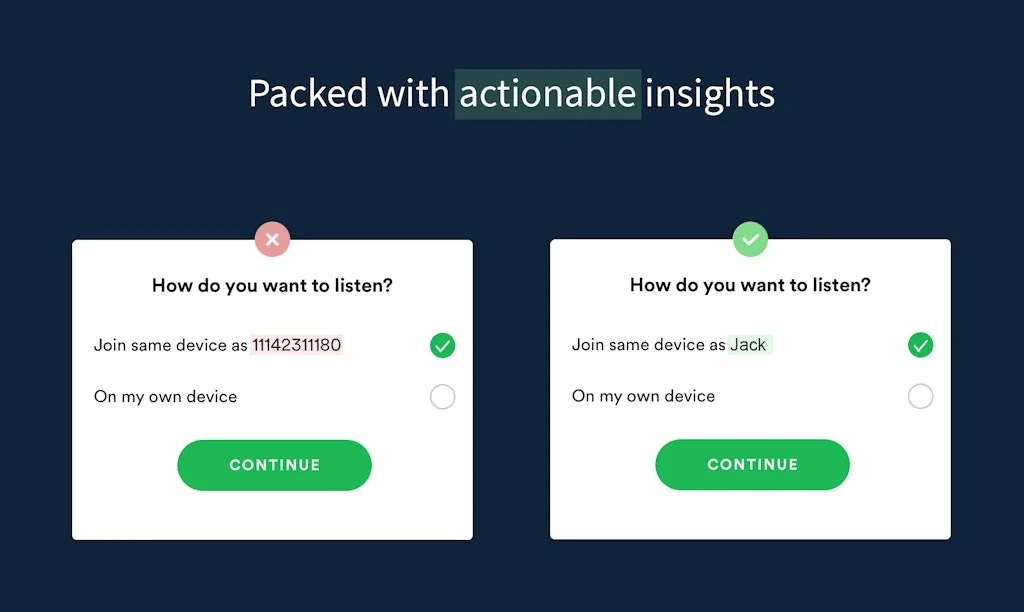Click the green checkmark badge icon

(750, 240)
